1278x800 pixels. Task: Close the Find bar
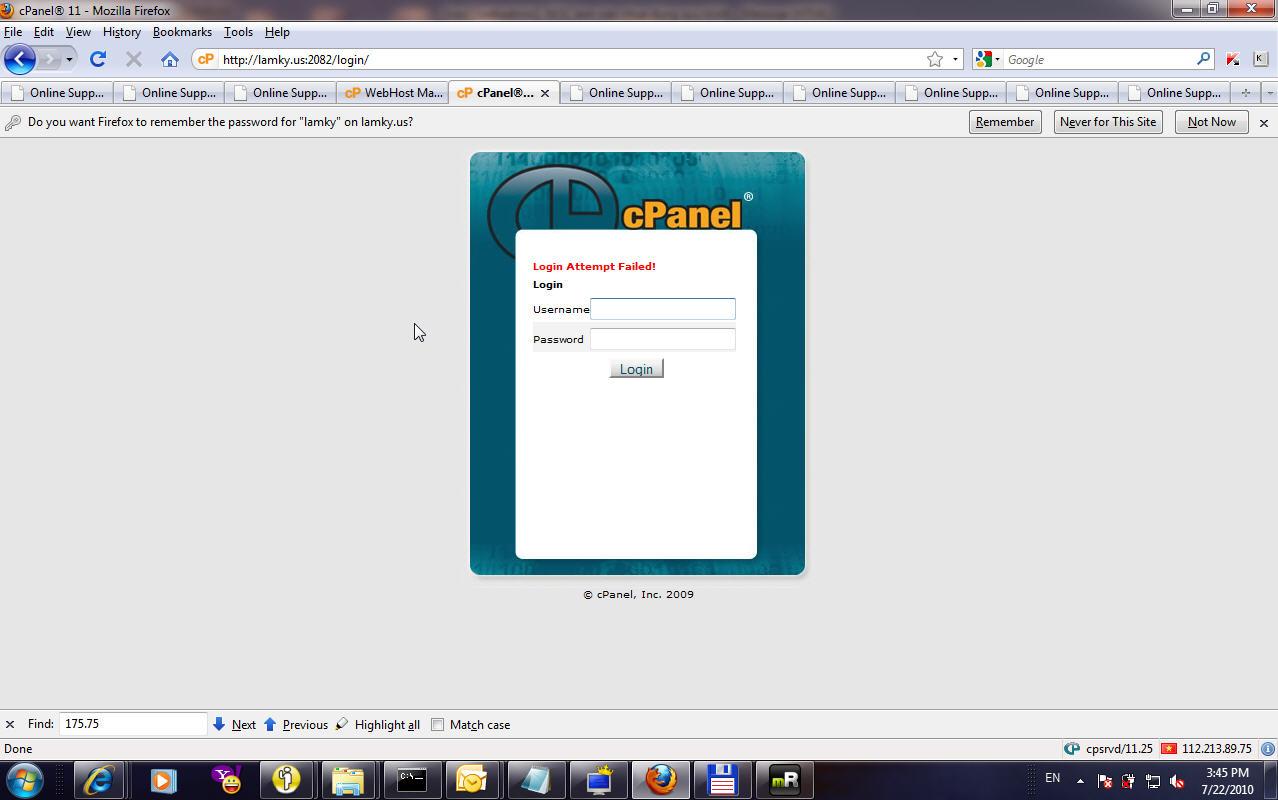point(9,724)
